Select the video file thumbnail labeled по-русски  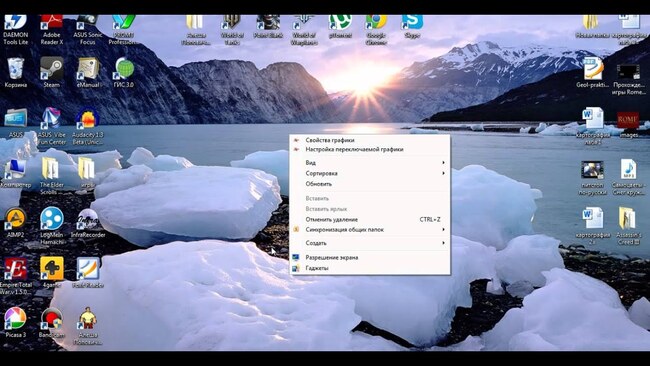[x=592, y=178]
